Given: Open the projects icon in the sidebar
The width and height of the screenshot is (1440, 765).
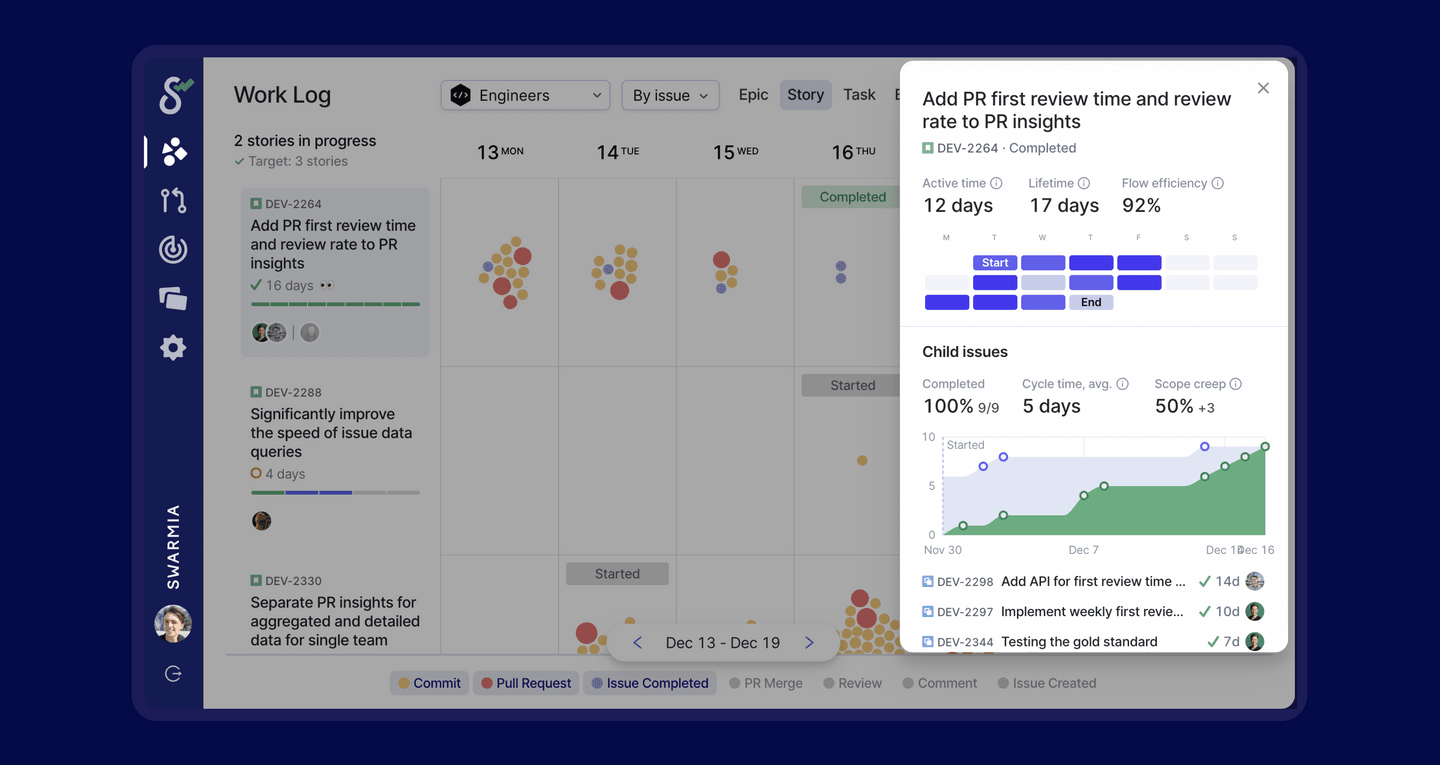Looking at the screenshot, I should coord(172,298).
